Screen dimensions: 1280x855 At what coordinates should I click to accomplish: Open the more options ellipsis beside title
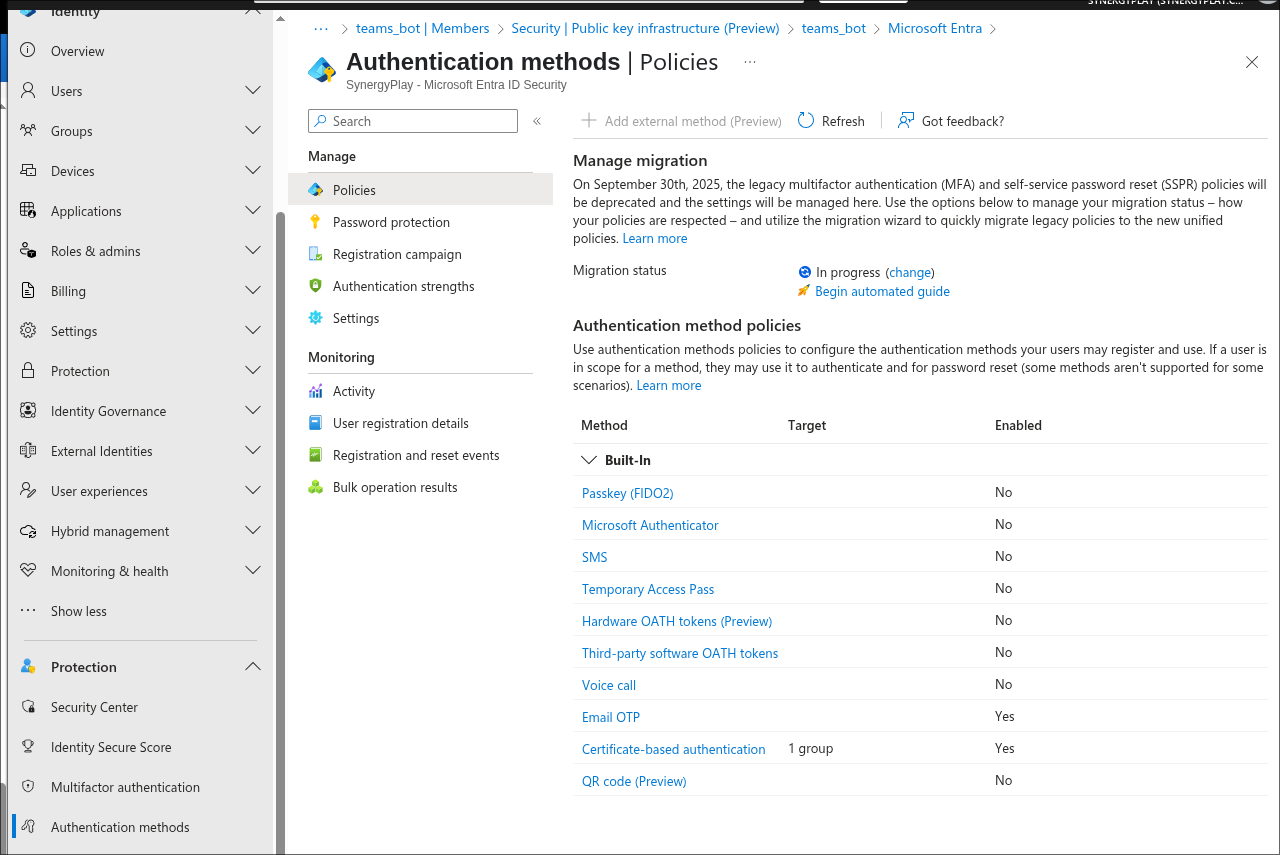click(750, 62)
